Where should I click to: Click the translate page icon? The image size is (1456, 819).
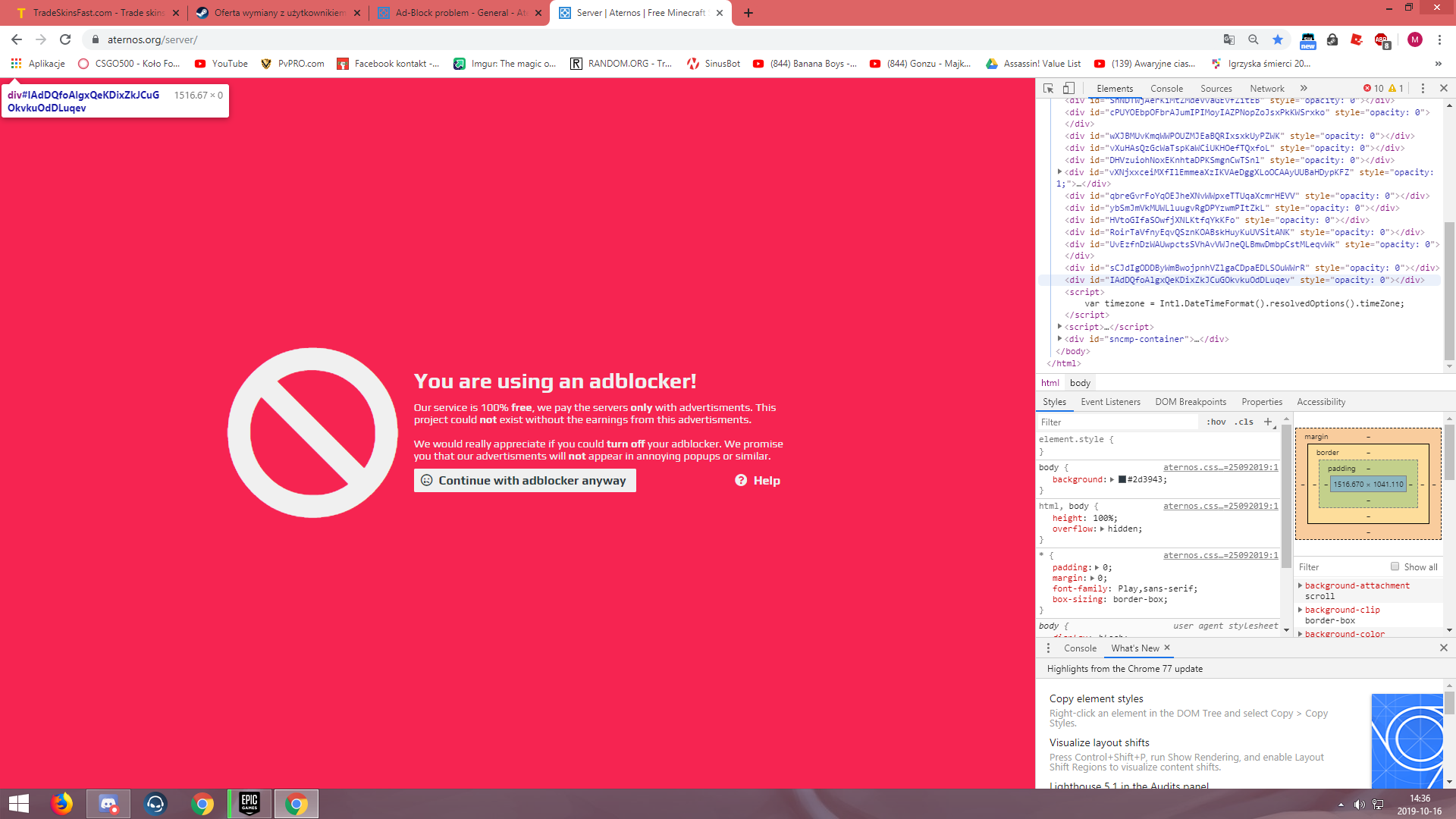pos(1229,39)
